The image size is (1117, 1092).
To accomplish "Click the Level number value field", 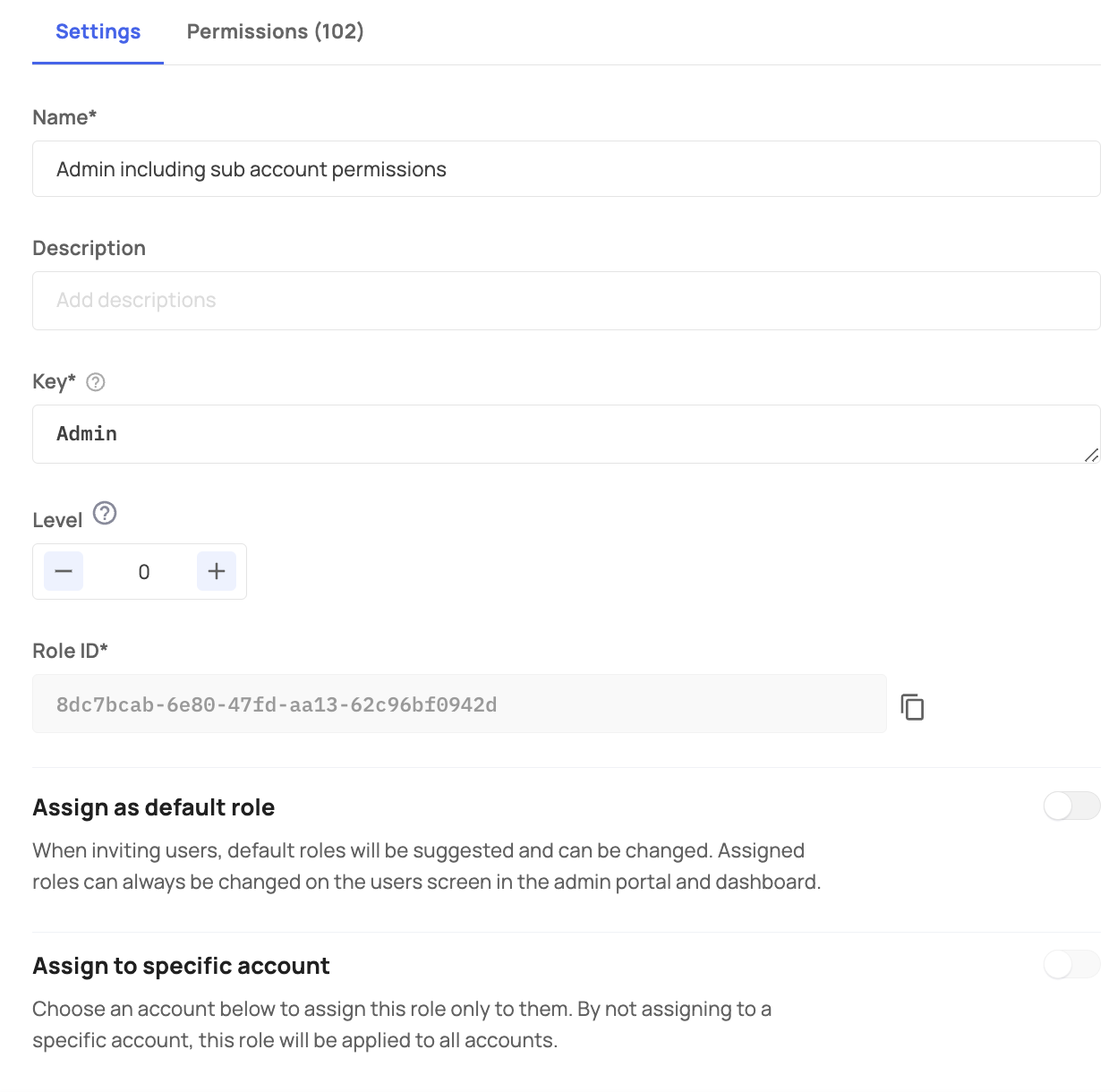I will coord(143,572).
